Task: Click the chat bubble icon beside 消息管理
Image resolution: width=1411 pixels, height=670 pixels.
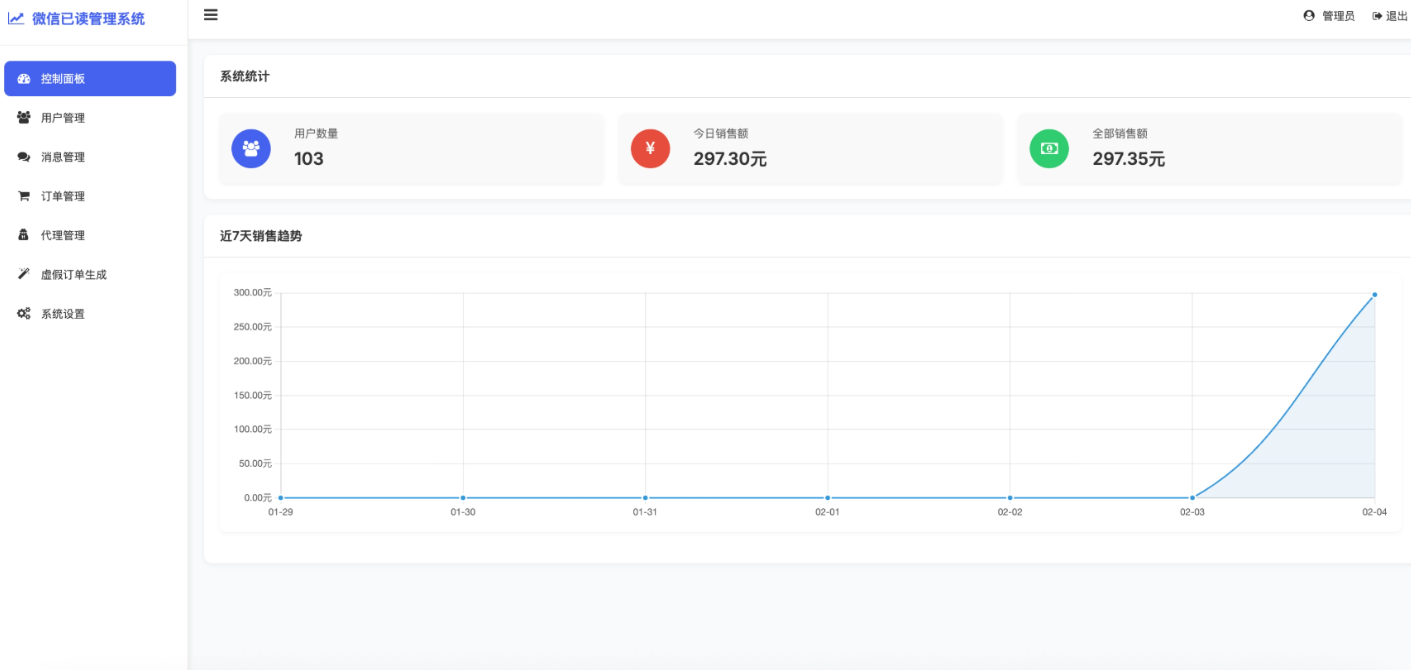Action: [24, 156]
